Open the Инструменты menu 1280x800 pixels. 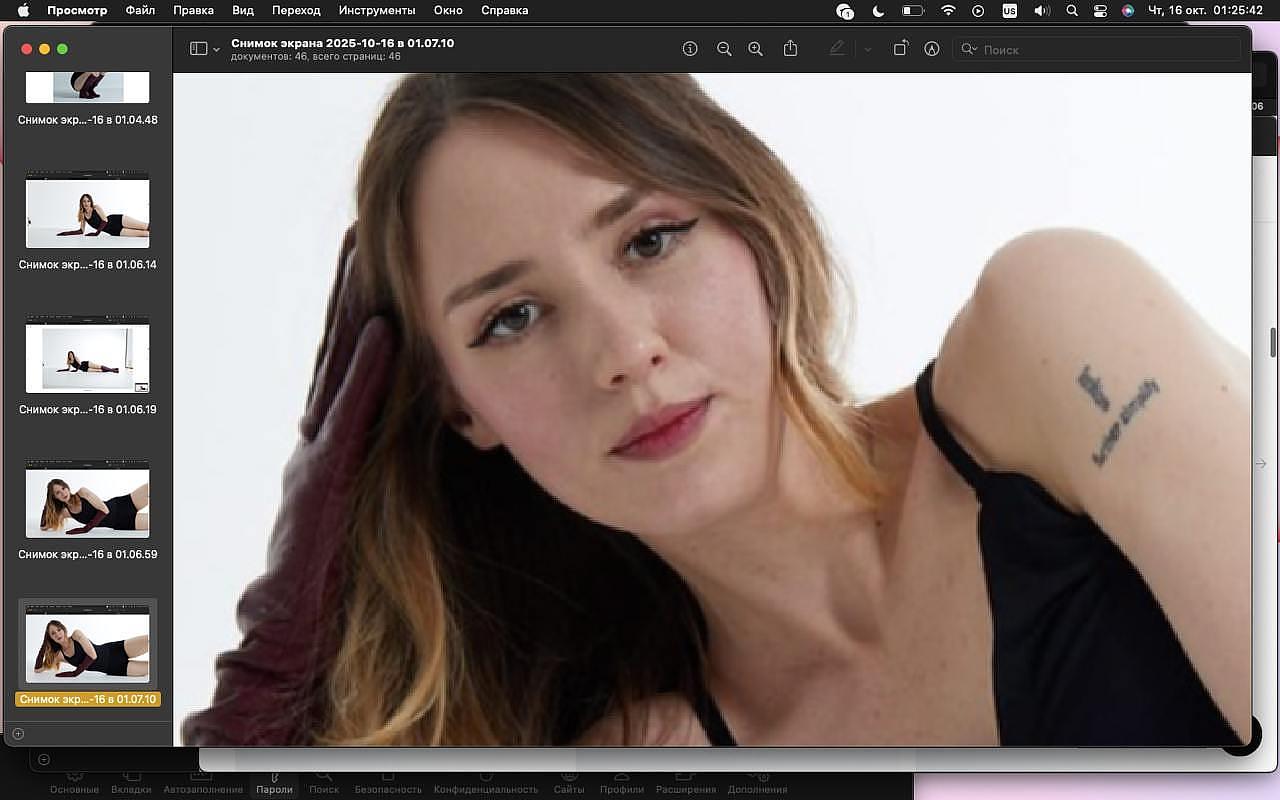(x=377, y=11)
